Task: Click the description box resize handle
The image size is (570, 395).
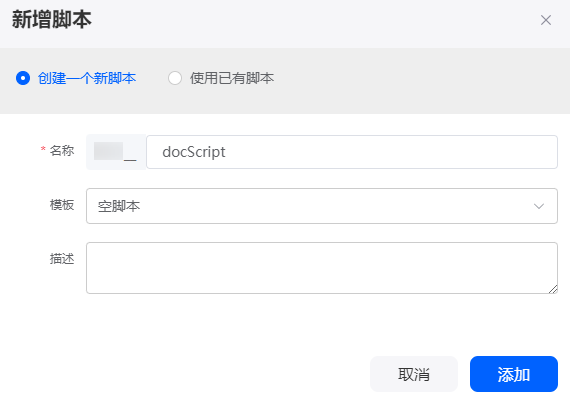Action: (x=553, y=289)
